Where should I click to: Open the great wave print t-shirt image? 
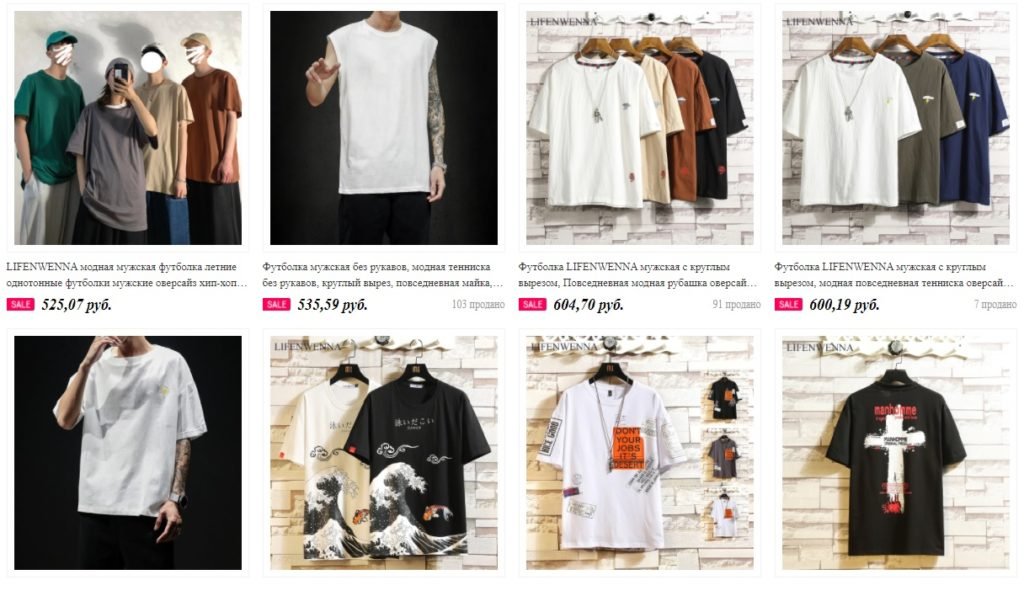click(384, 452)
